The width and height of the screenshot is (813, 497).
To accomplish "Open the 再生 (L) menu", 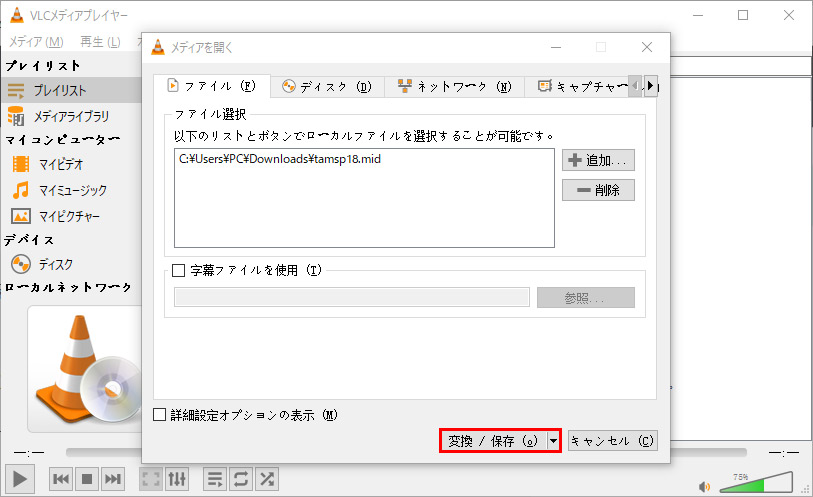I will pyautogui.click(x=100, y=41).
